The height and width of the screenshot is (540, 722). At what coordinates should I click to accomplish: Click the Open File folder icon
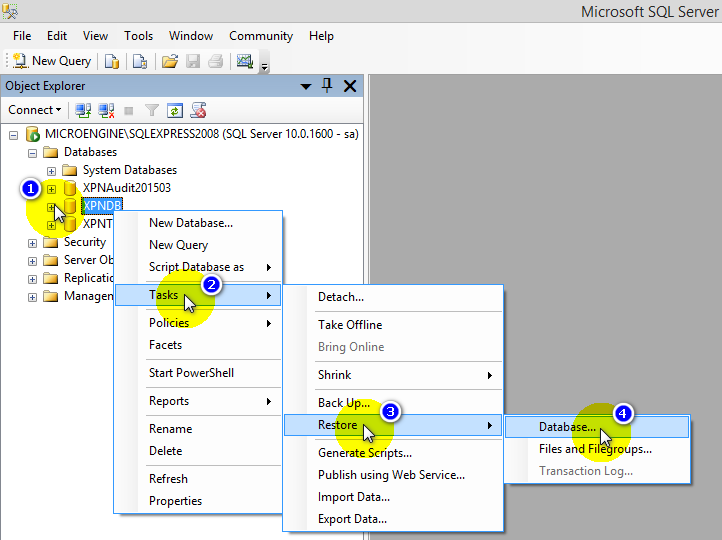point(170,61)
